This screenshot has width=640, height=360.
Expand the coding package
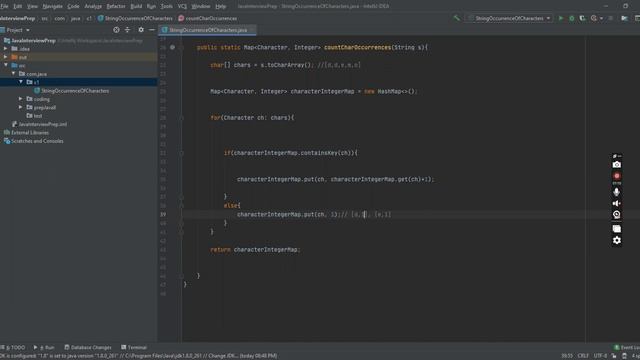pyautogui.click(x=21, y=99)
